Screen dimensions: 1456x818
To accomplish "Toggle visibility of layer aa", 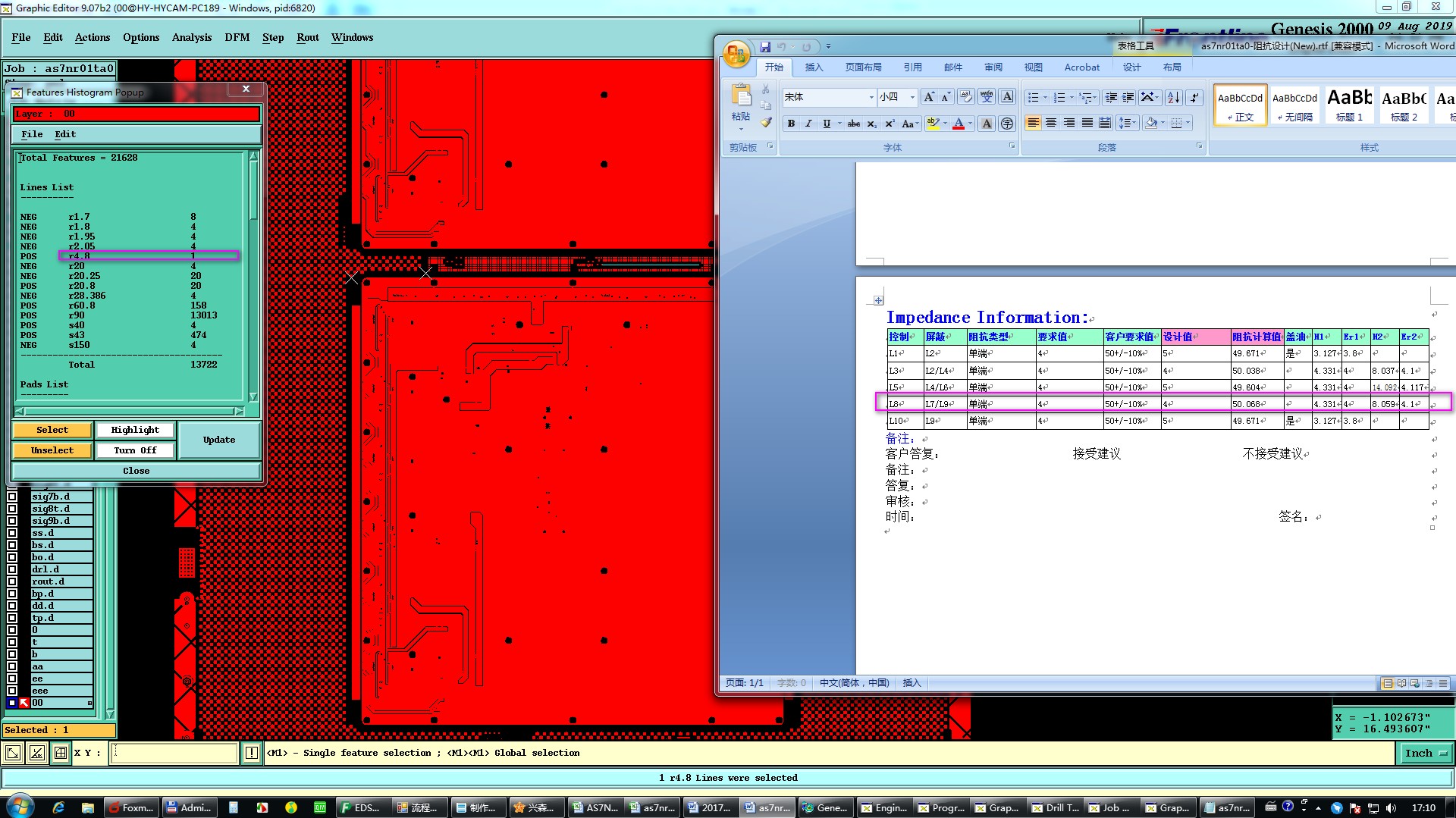I will click(12, 666).
